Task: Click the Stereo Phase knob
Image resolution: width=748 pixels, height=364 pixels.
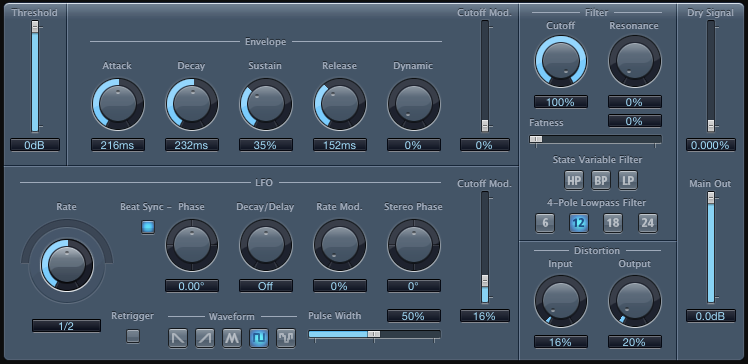Action: coord(414,245)
